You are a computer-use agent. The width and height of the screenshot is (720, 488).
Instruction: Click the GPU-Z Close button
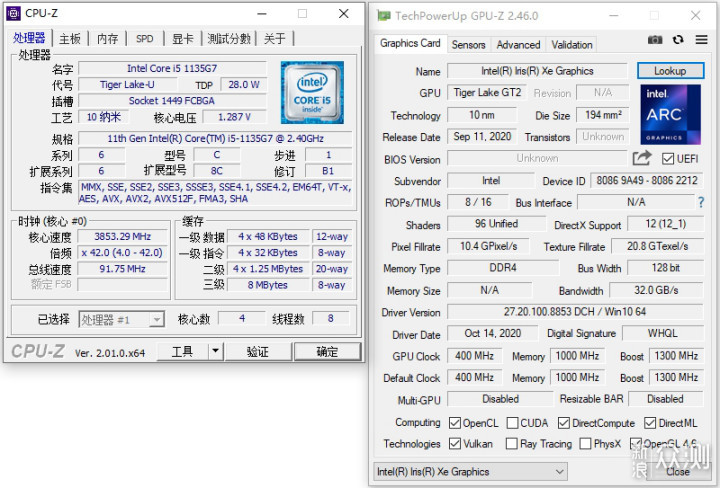click(678, 471)
